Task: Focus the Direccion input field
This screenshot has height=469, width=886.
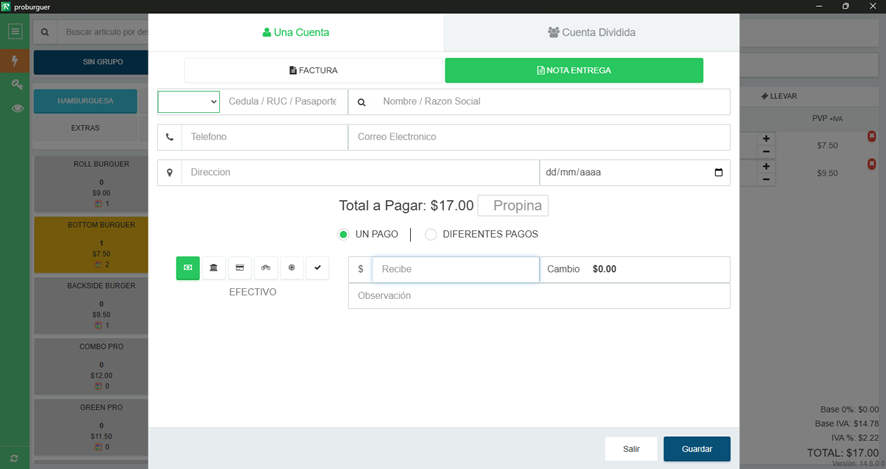Action: click(360, 173)
